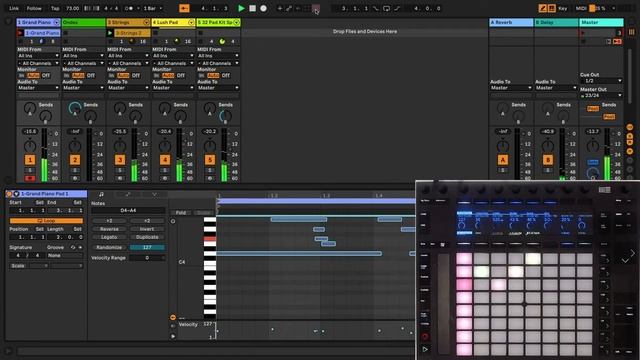
Task: Click the Arrangement Record circle button
Action: tap(263, 8)
